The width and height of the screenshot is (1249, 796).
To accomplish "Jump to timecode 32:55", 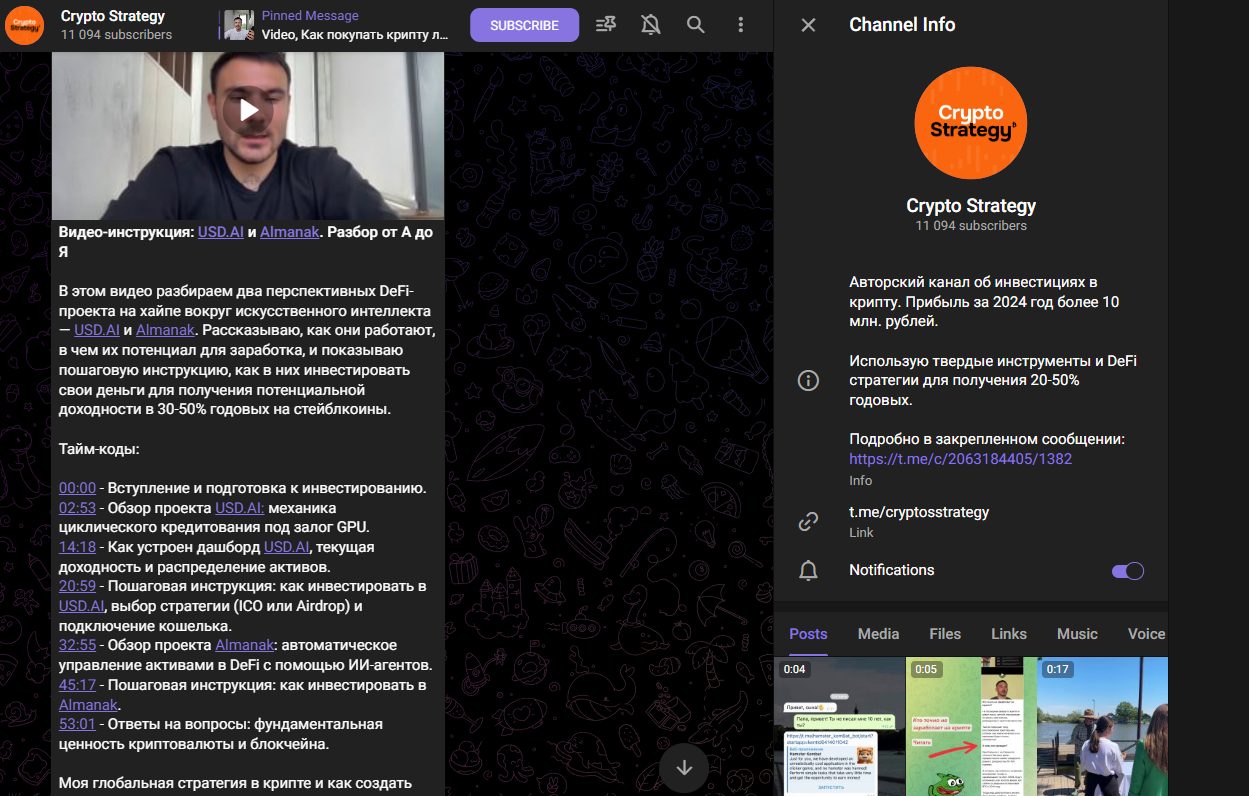I will pos(77,645).
